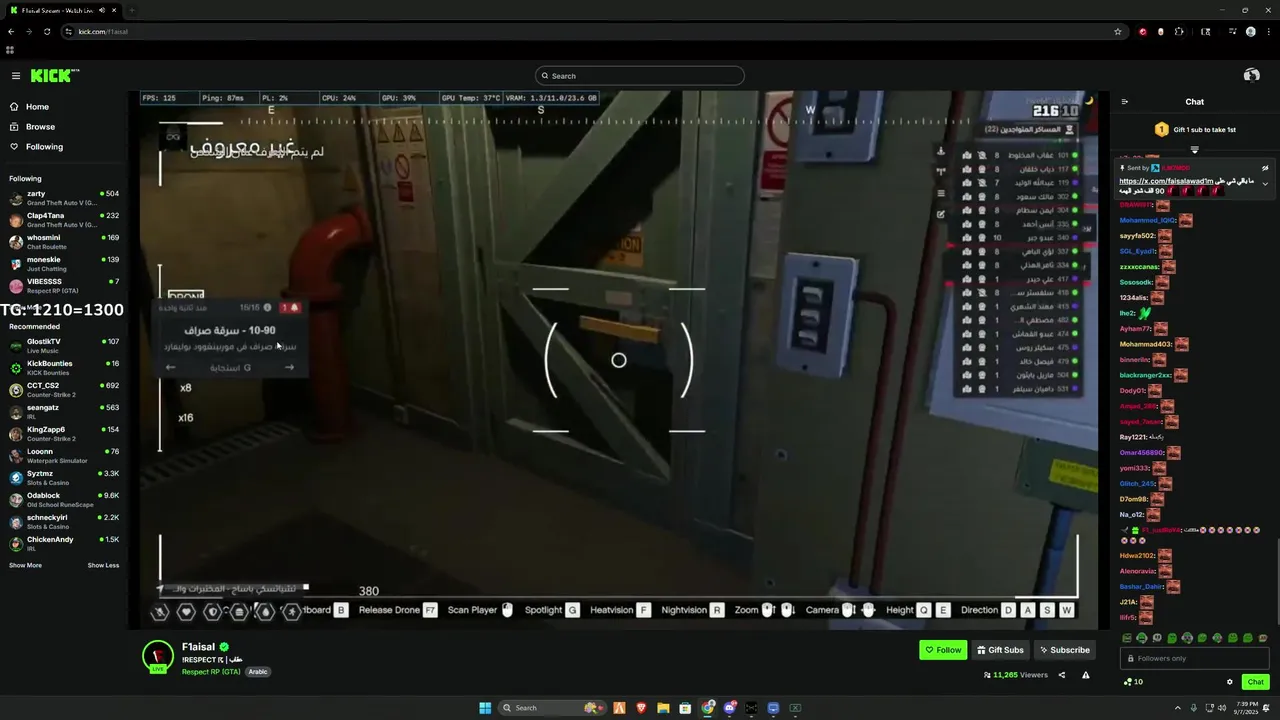Click username Mohammad403 in chat
Image resolution: width=1280 pixels, height=720 pixels.
(x=1144, y=344)
